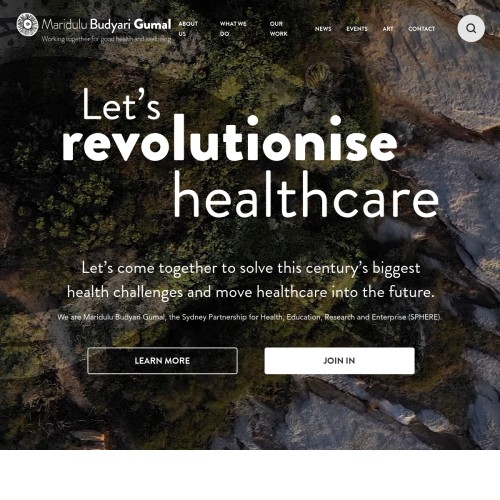
Task: Click the 'Working together for good health' tagline
Action: click(106, 39)
